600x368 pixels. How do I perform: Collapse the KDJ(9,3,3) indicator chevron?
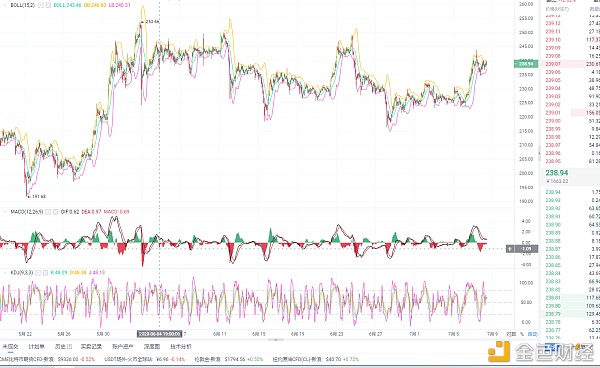coord(4,273)
